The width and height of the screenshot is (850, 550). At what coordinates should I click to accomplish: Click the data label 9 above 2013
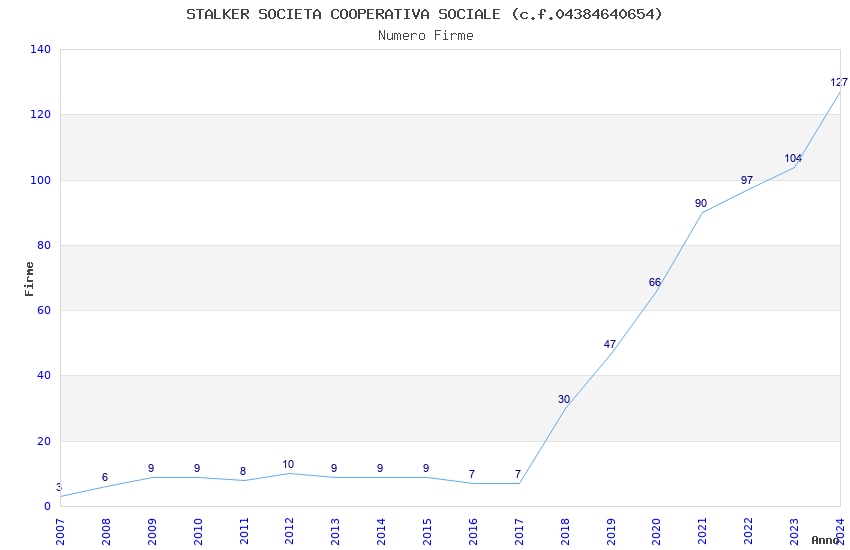(x=334, y=468)
